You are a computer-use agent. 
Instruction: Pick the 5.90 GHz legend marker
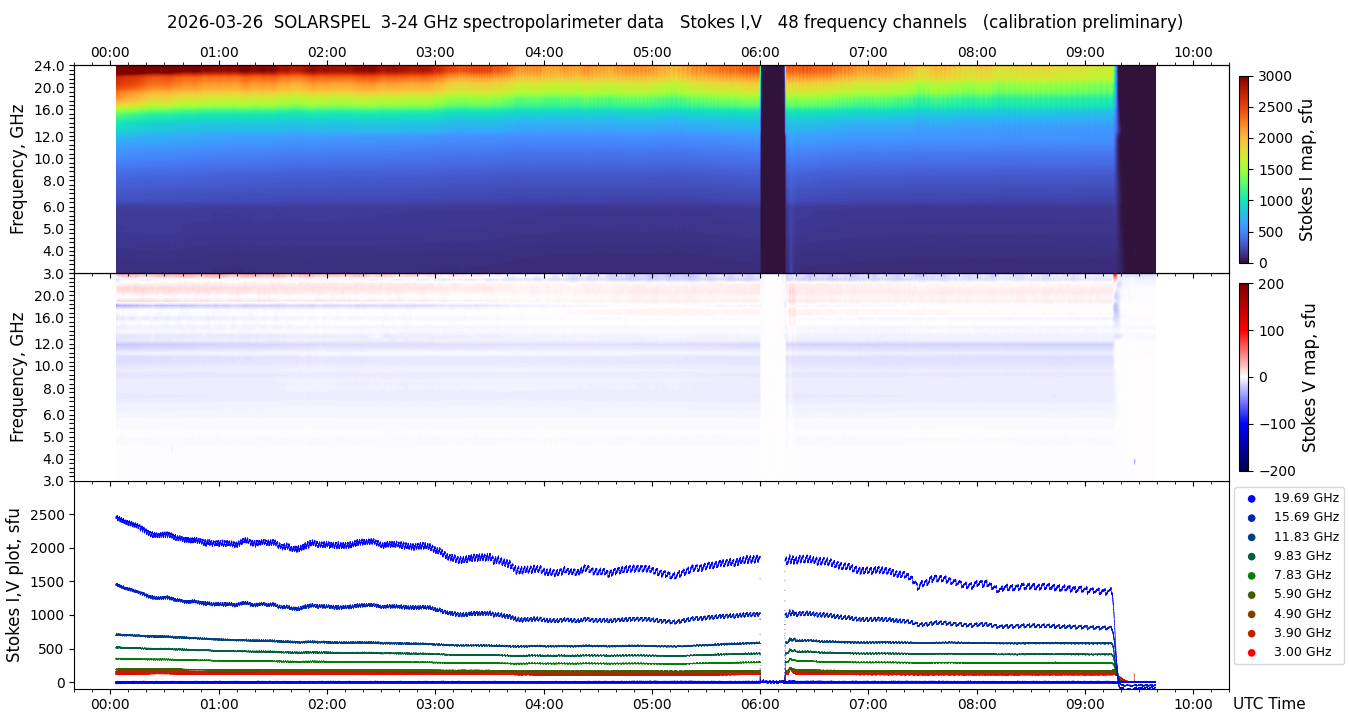tap(1251, 595)
